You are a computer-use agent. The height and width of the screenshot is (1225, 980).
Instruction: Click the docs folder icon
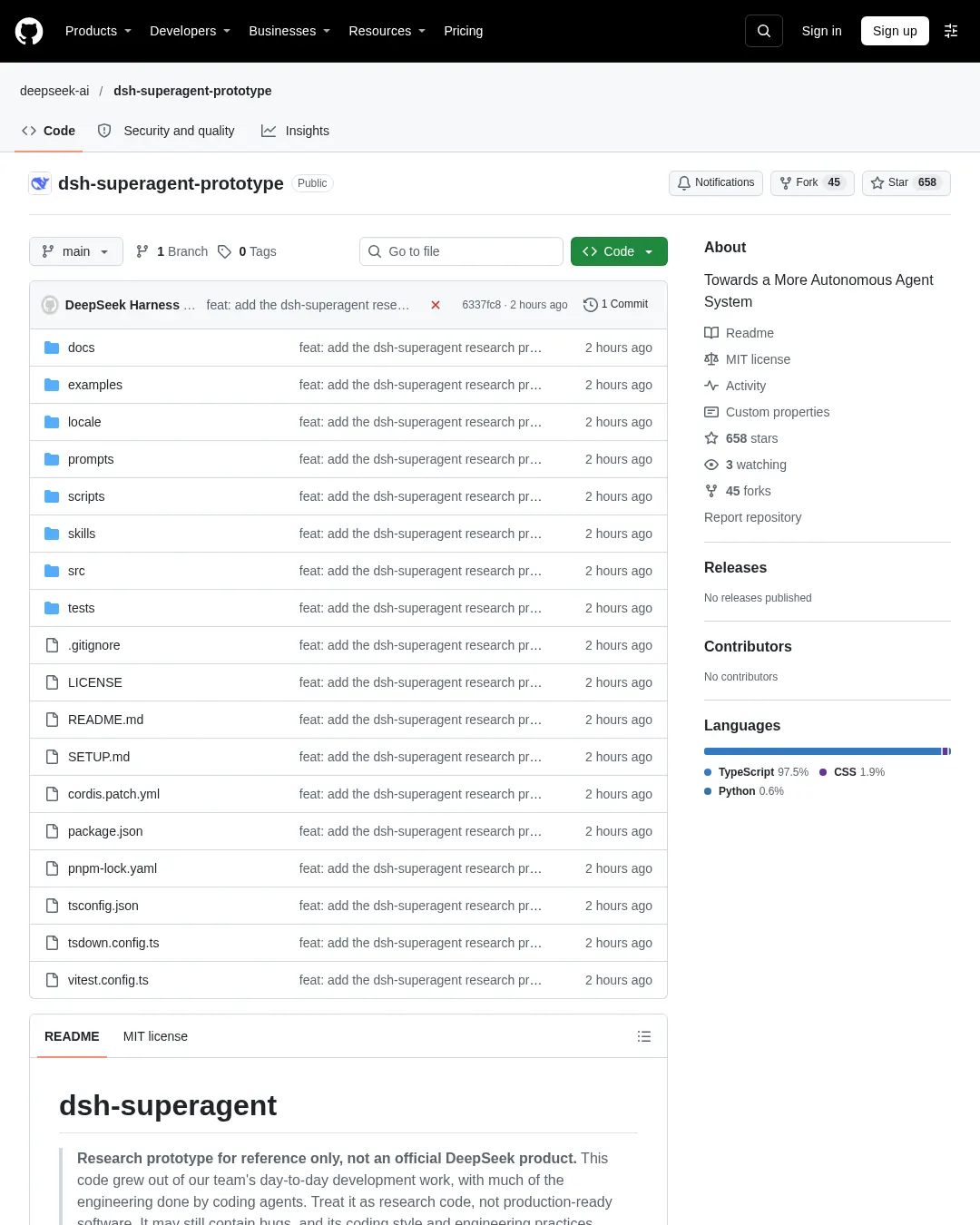52,348
